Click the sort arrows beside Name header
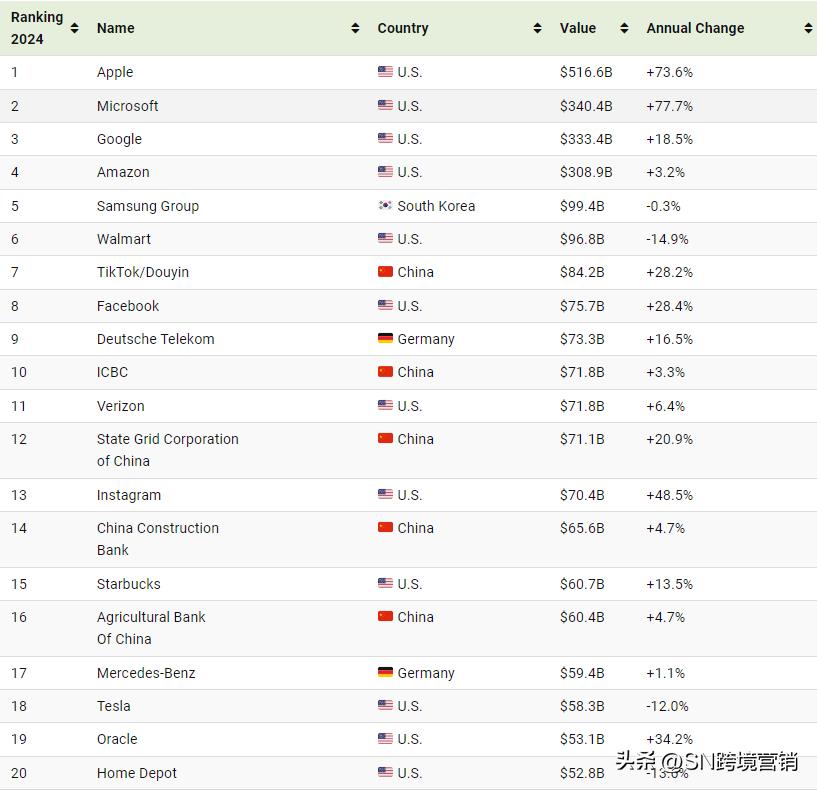Image resolution: width=817 pixels, height=790 pixels. coord(355,28)
